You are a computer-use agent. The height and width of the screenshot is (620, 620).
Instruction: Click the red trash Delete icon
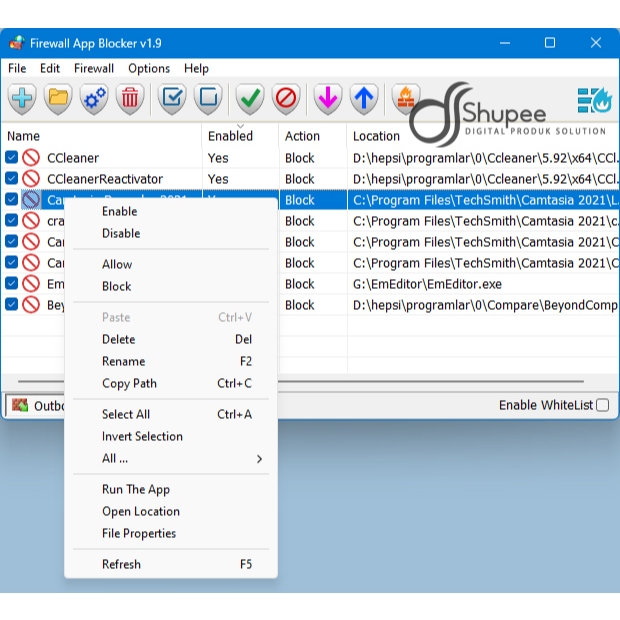point(130,98)
